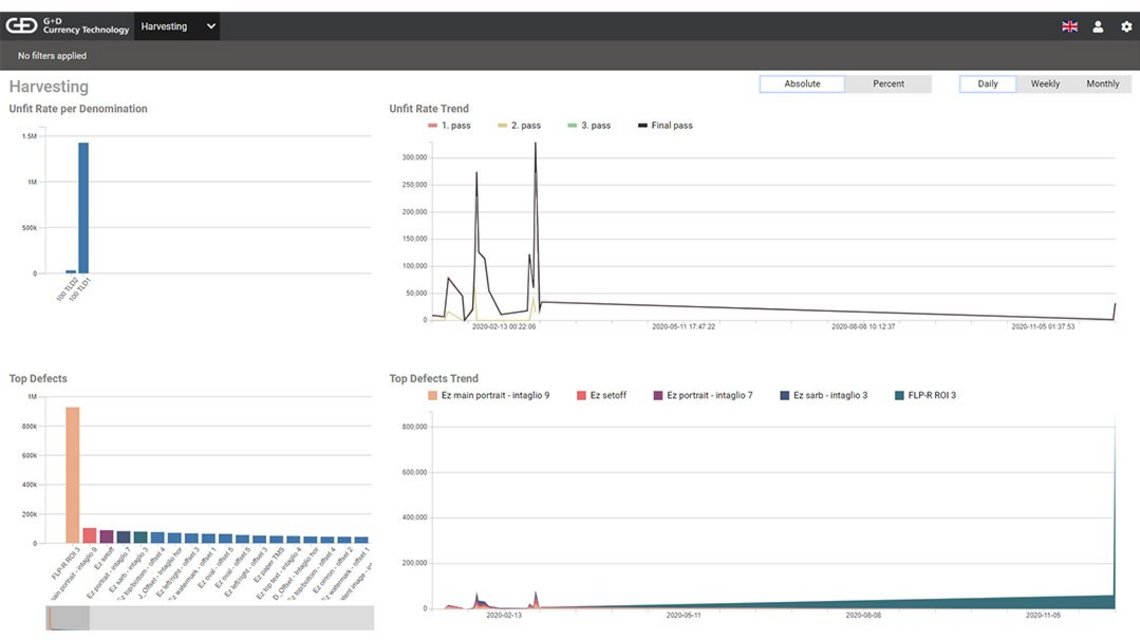Select the Absolute view option
This screenshot has width=1140, height=640.
pos(802,84)
